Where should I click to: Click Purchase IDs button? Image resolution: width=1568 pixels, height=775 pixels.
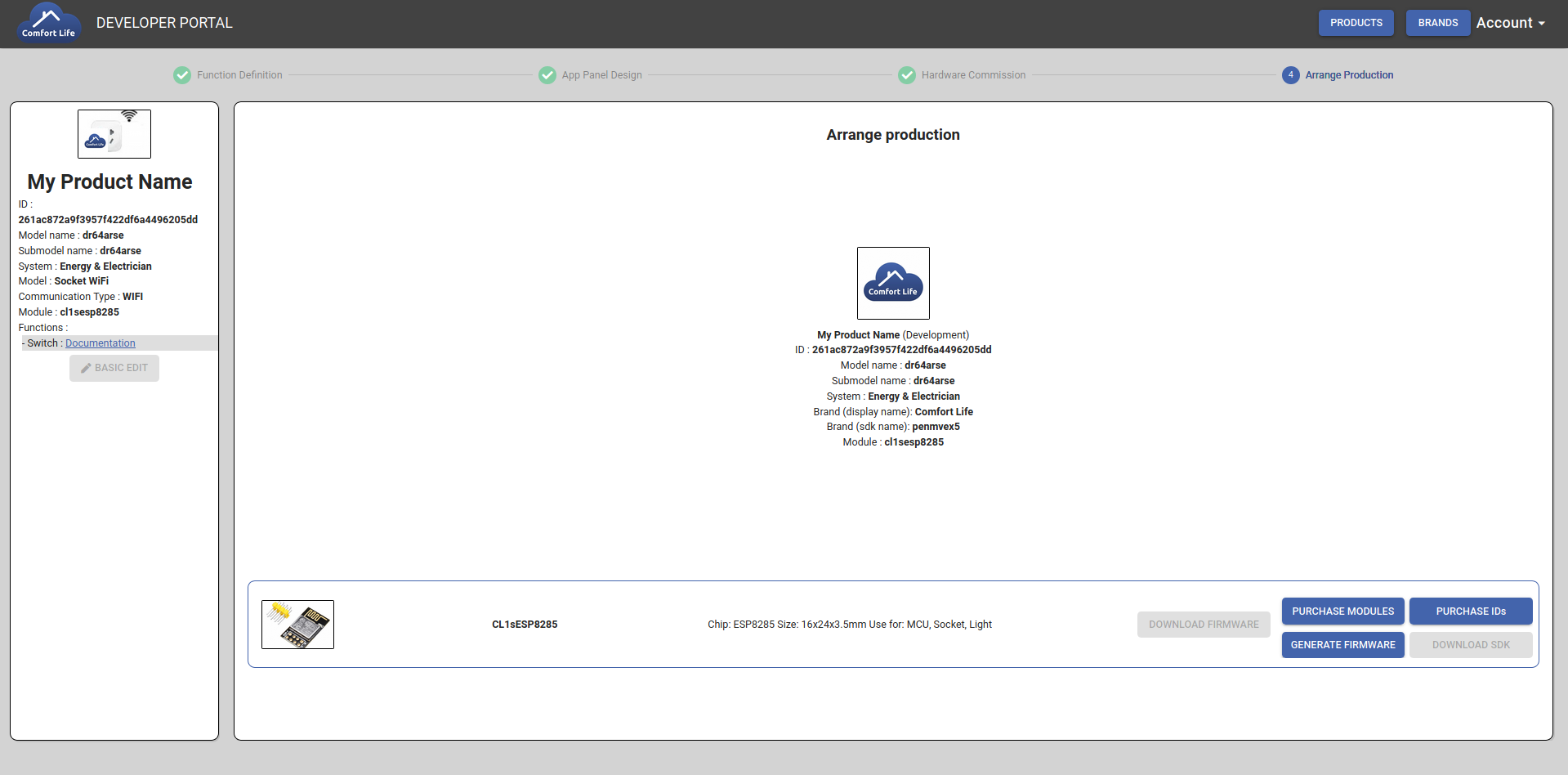click(1470, 611)
